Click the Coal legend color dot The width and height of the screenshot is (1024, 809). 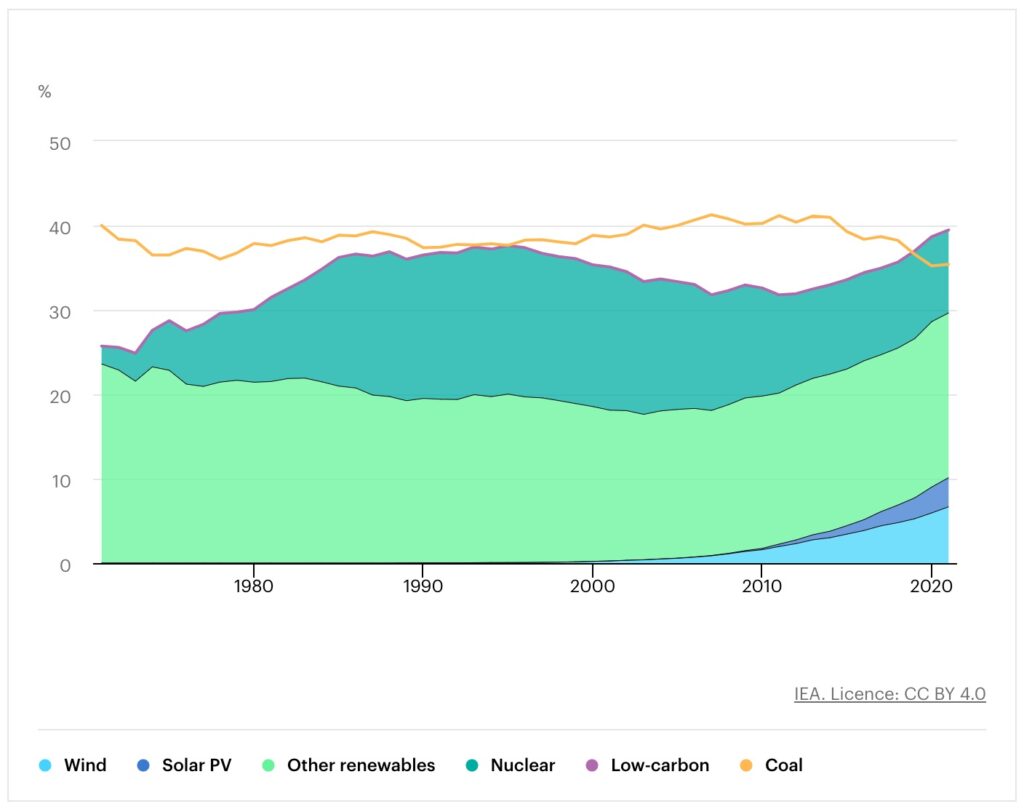pos(747,766)
